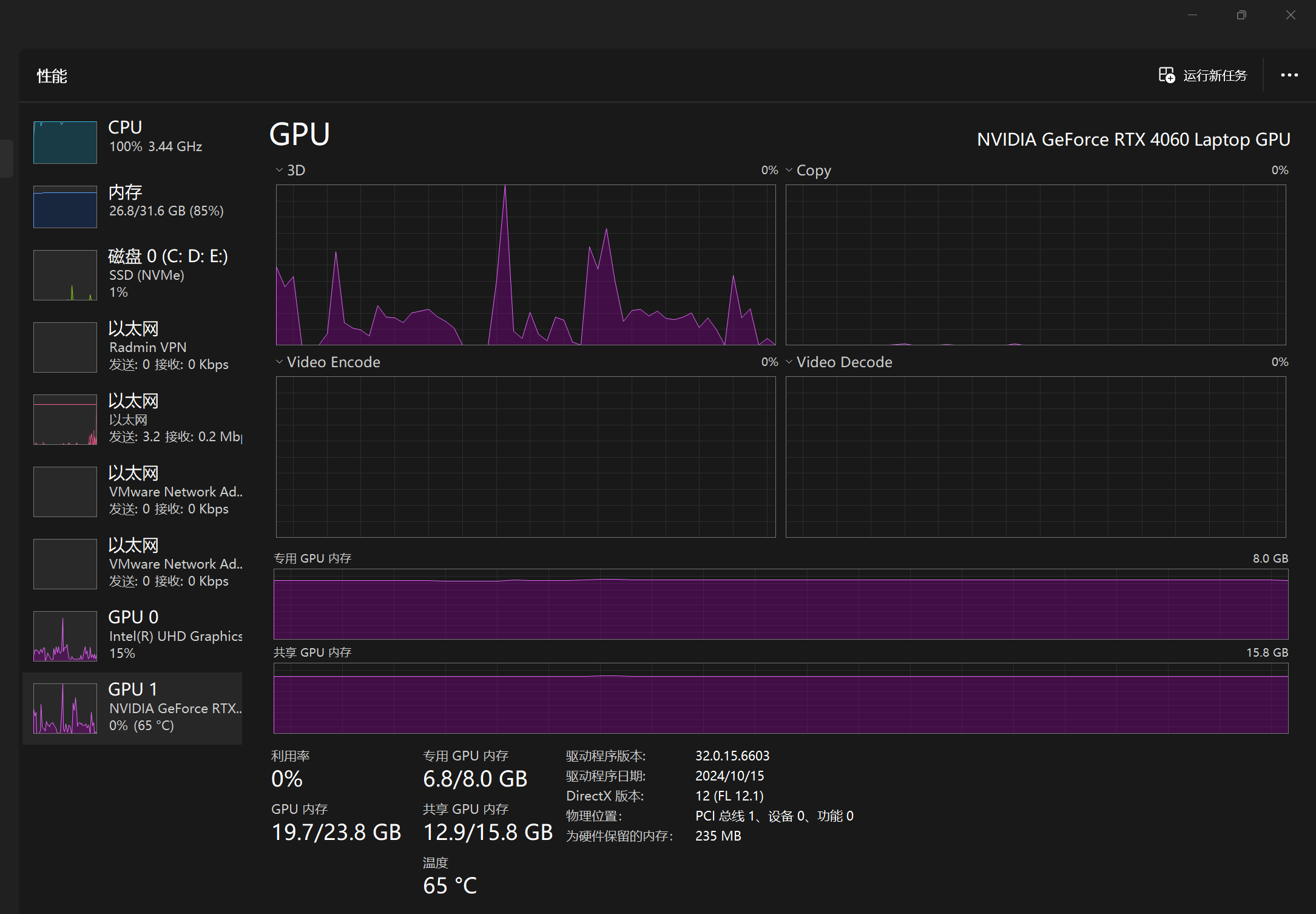Click the PCI 总线 1 location value

774,816
